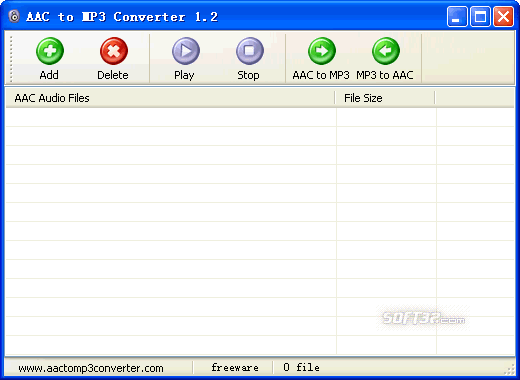Maximize the AAC to MP3 Converter window
The height and width of the screenshot is (380, 520).
click(x=480, y=16)
